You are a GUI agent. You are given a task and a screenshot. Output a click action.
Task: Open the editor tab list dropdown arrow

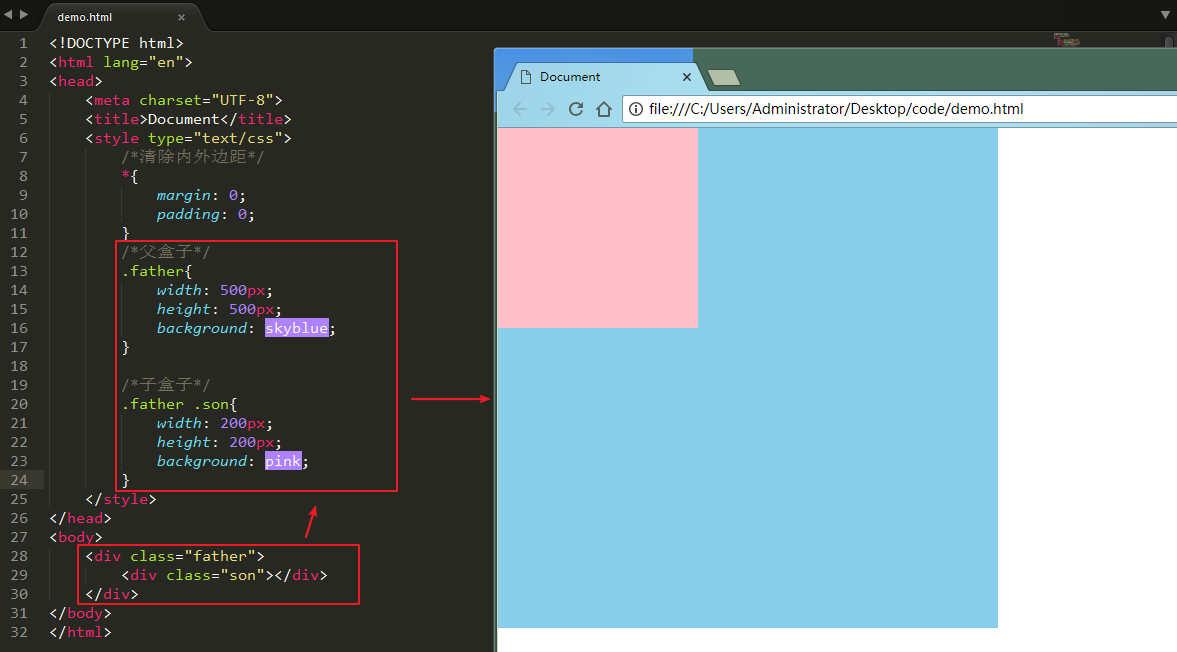pos(1165,15)
